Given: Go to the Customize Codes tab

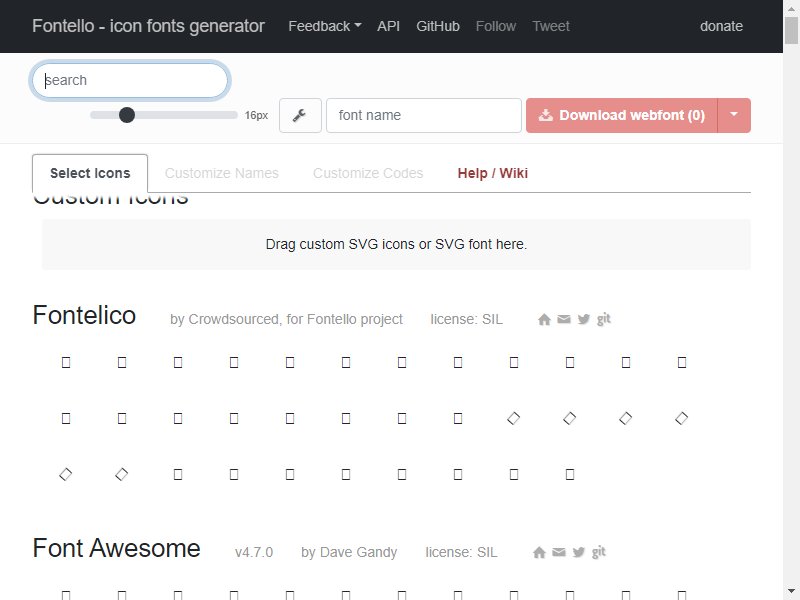Looking at the screenshot, I should tap(368, 173).
